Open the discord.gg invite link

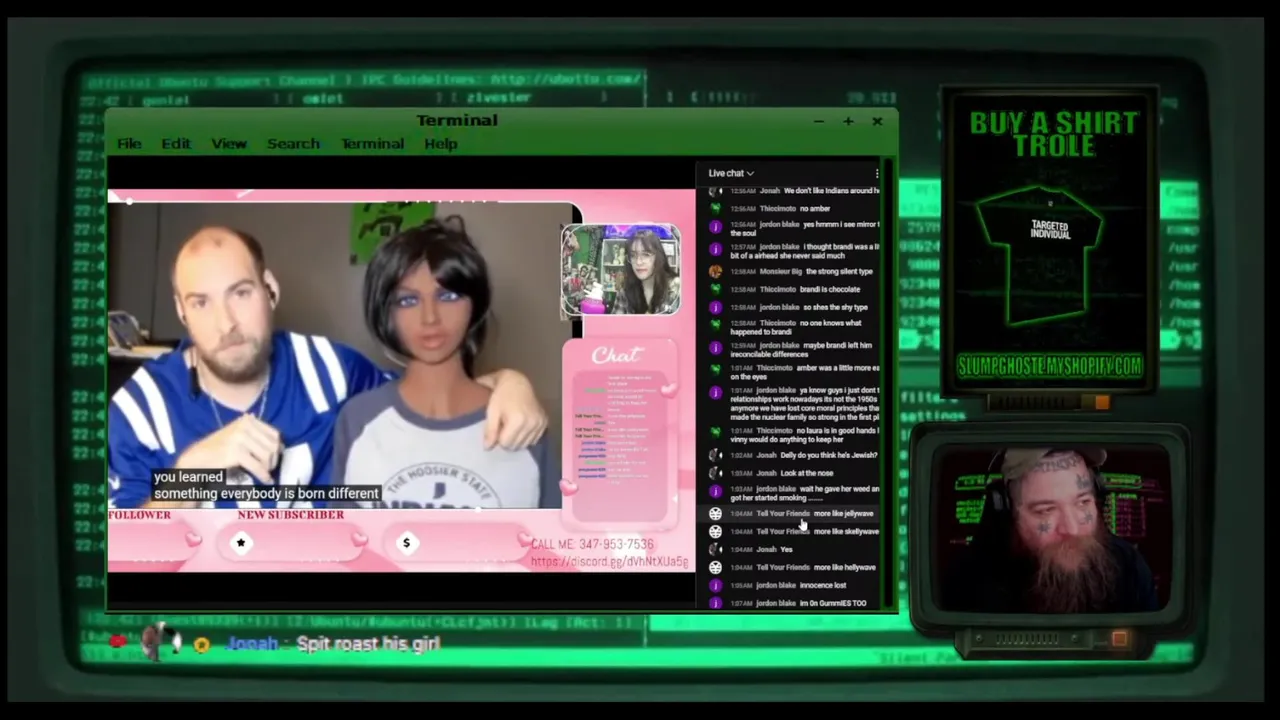pos(609,562)
